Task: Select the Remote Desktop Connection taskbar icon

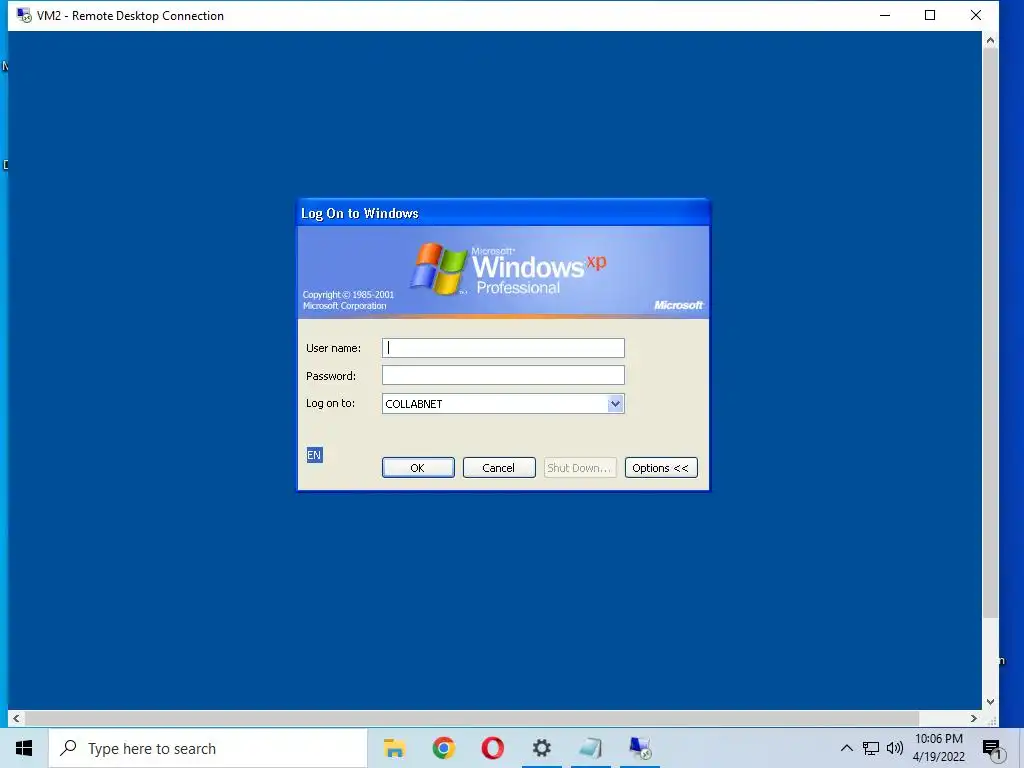Action: [x=640, y=748]
